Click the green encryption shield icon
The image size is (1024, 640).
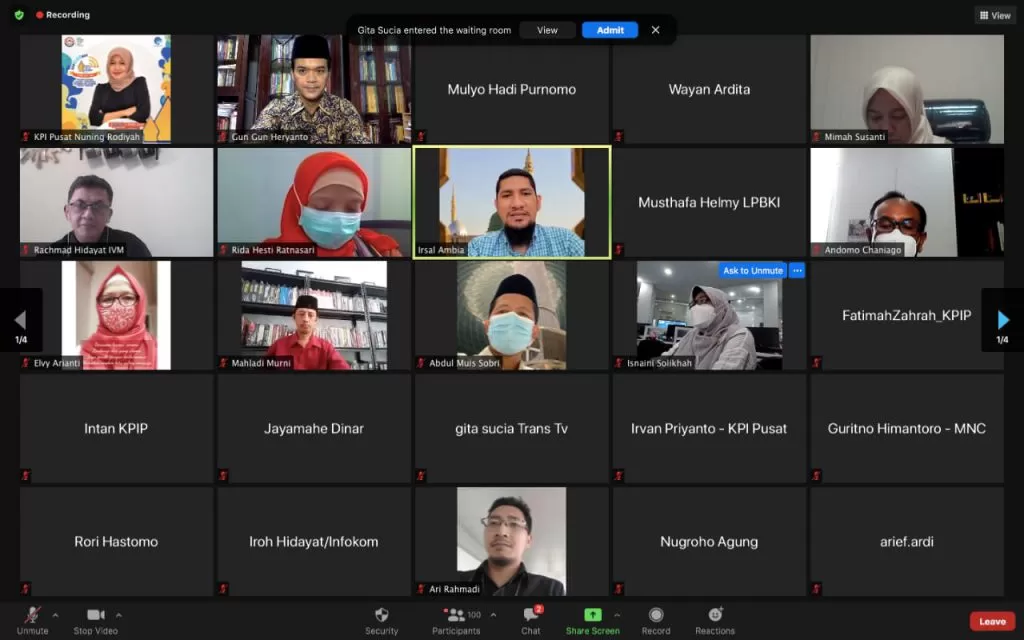pos(19,14)
